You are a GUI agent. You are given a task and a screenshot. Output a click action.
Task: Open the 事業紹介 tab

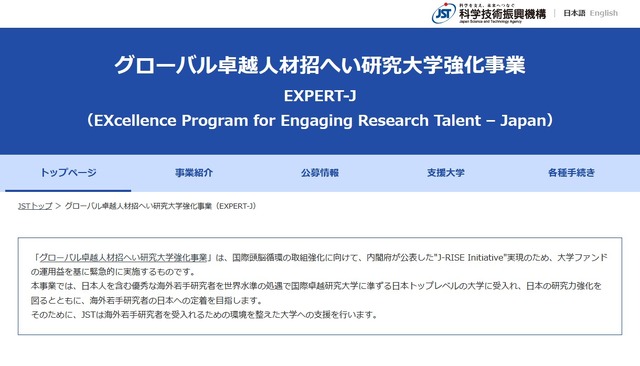194,173
